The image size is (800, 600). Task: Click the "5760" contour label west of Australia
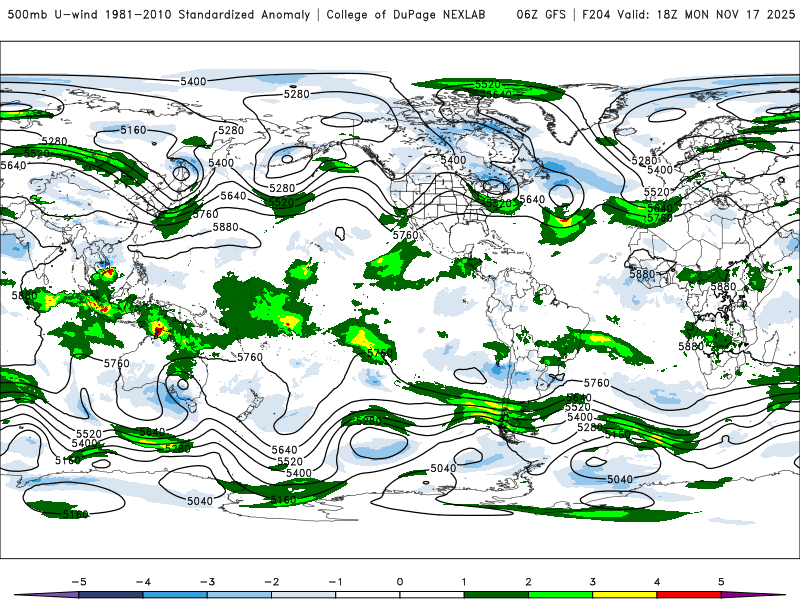pos(117,363)
